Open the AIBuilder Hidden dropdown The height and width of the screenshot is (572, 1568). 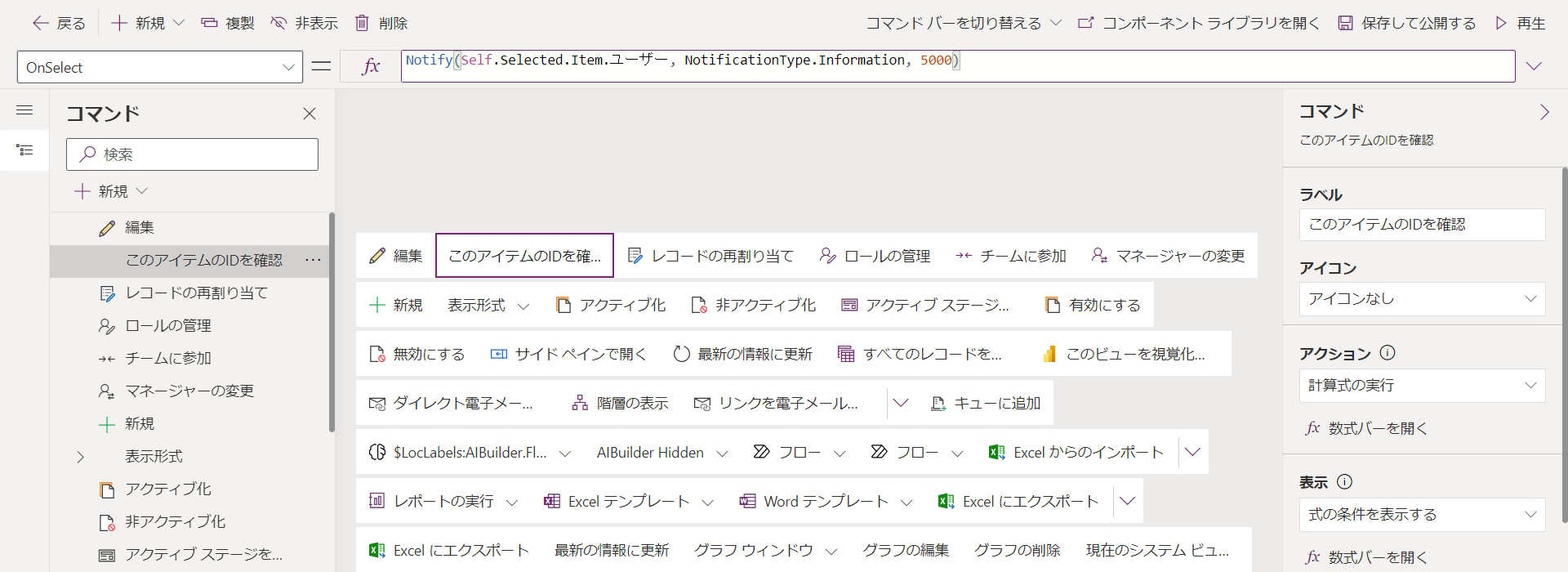click(x=722, y=453)
